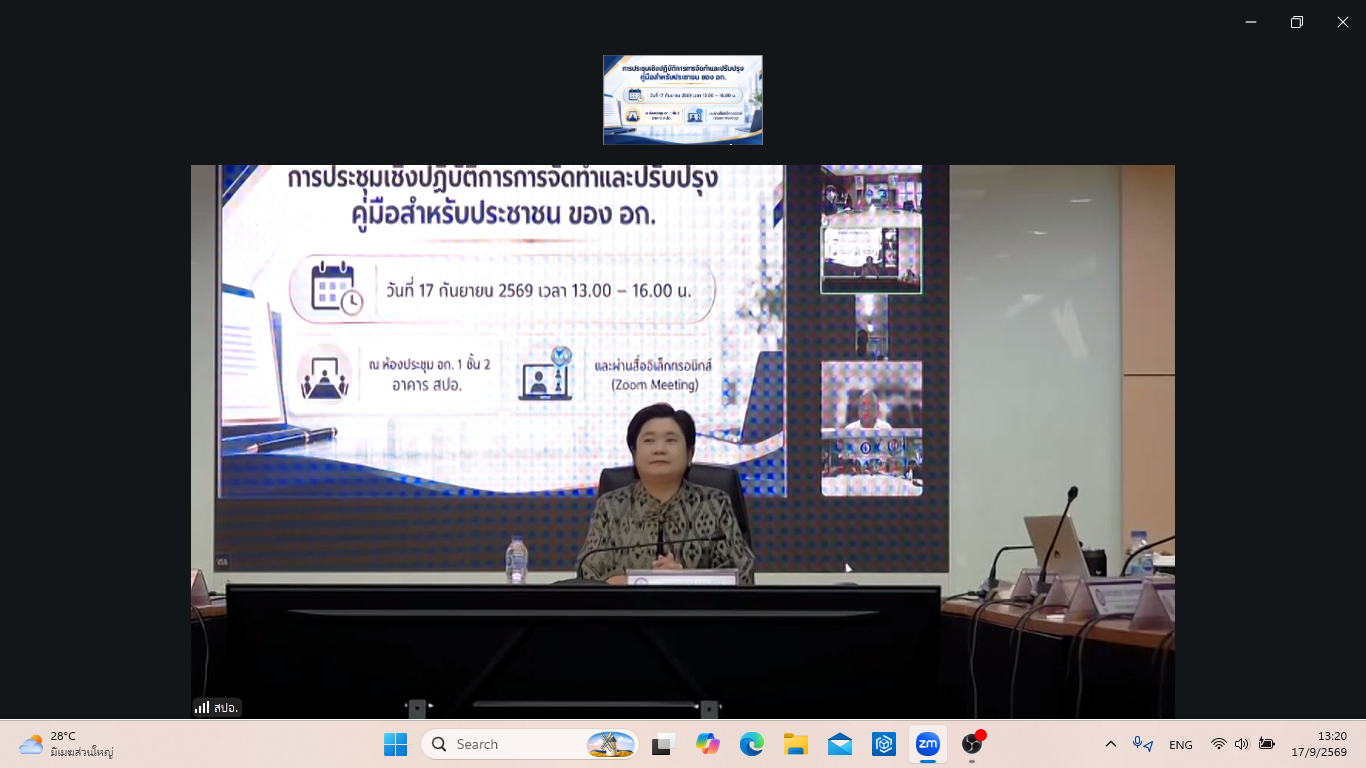
Task: Click the taskbar Search box
Action: [x=530, y=744]
